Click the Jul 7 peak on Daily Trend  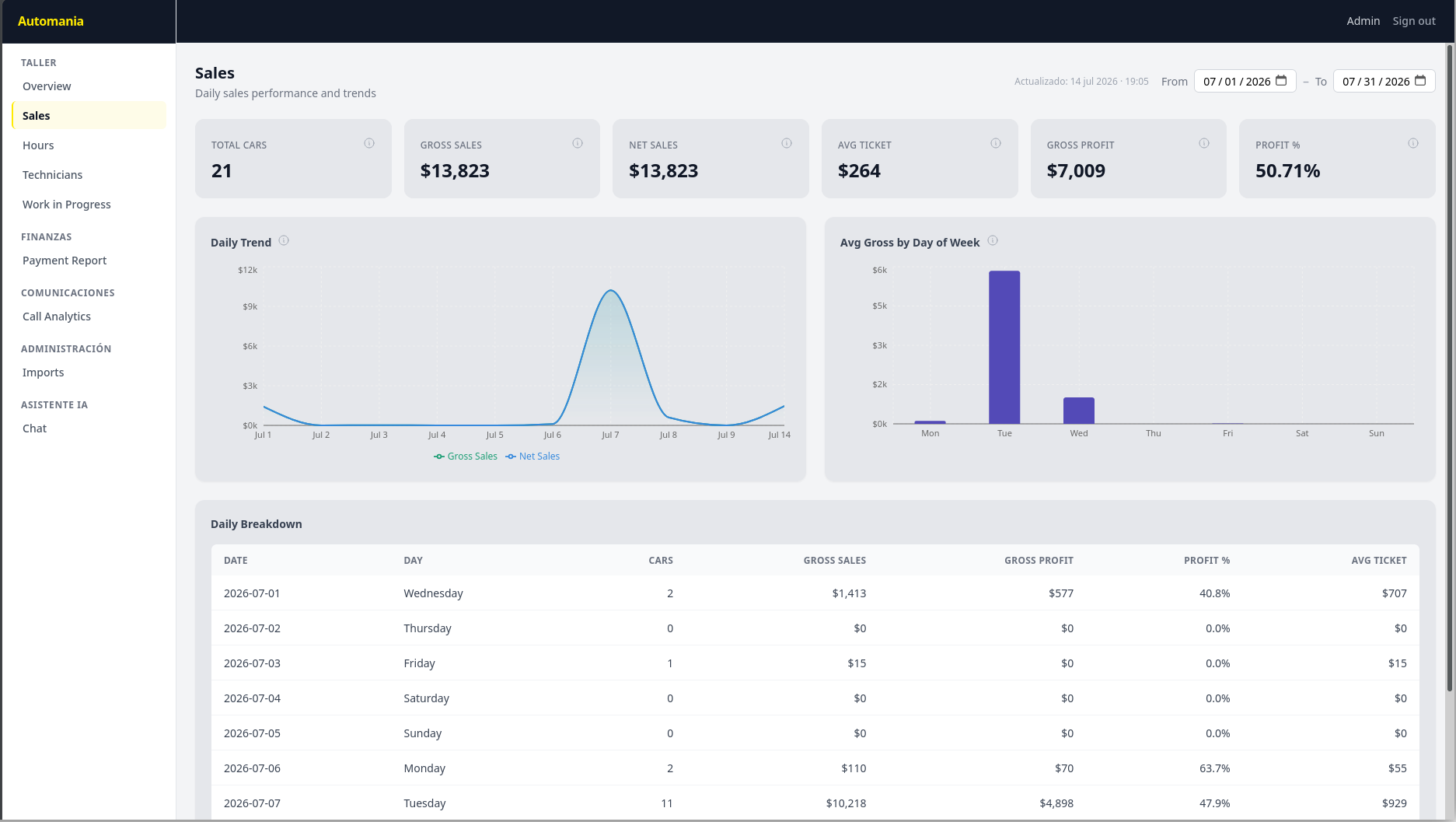point(611,291)
